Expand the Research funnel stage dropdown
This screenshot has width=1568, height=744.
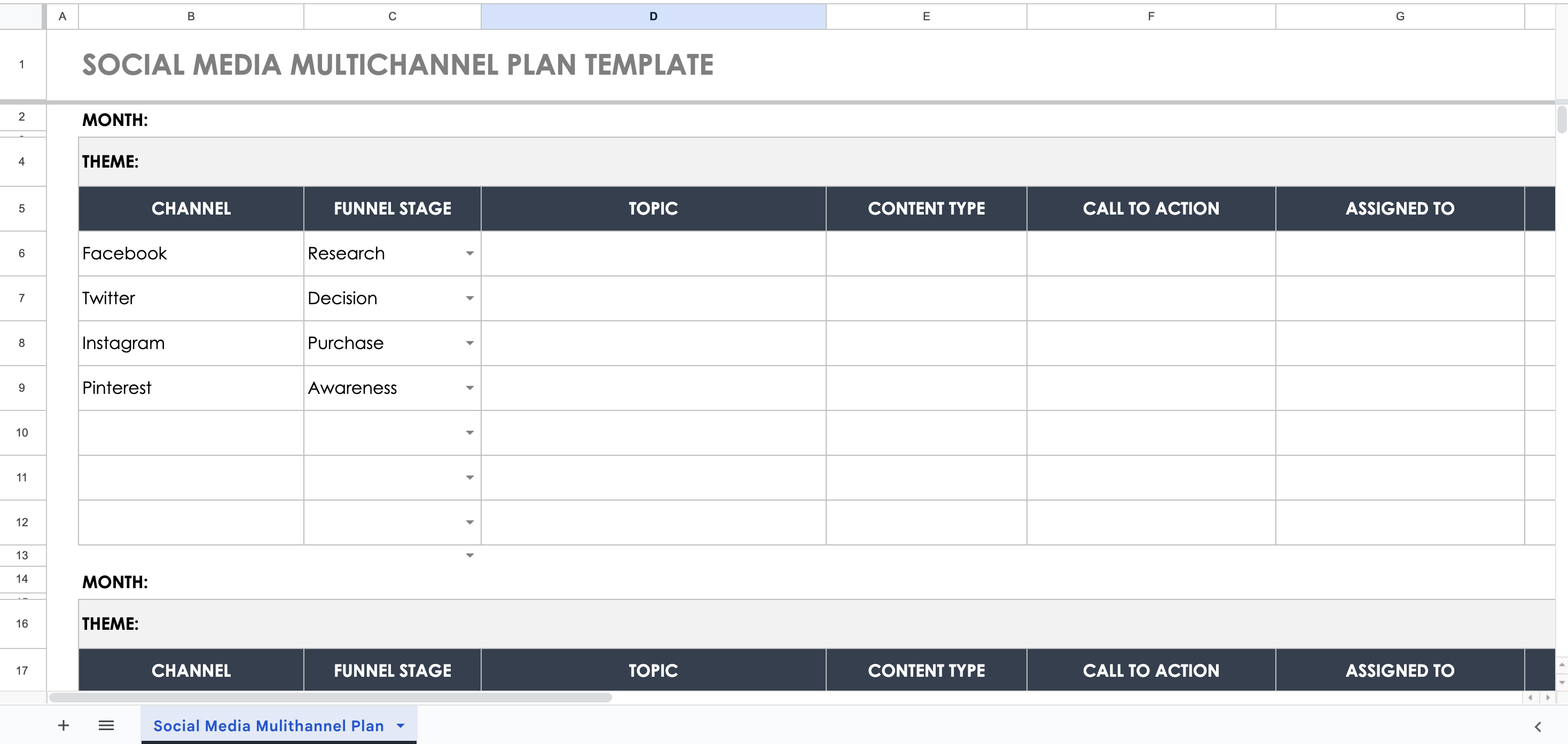click(469, 254)
